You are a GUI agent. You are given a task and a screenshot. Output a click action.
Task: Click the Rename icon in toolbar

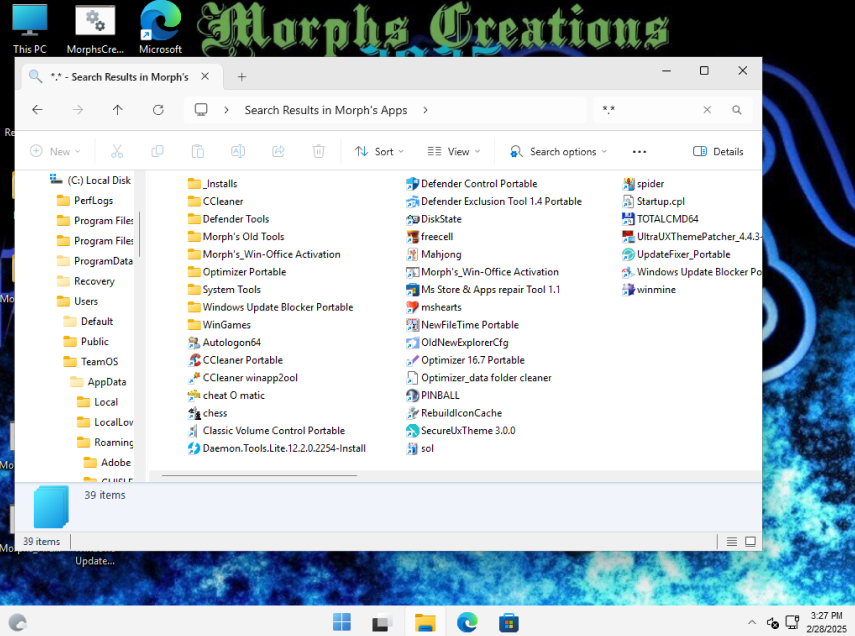238,152
